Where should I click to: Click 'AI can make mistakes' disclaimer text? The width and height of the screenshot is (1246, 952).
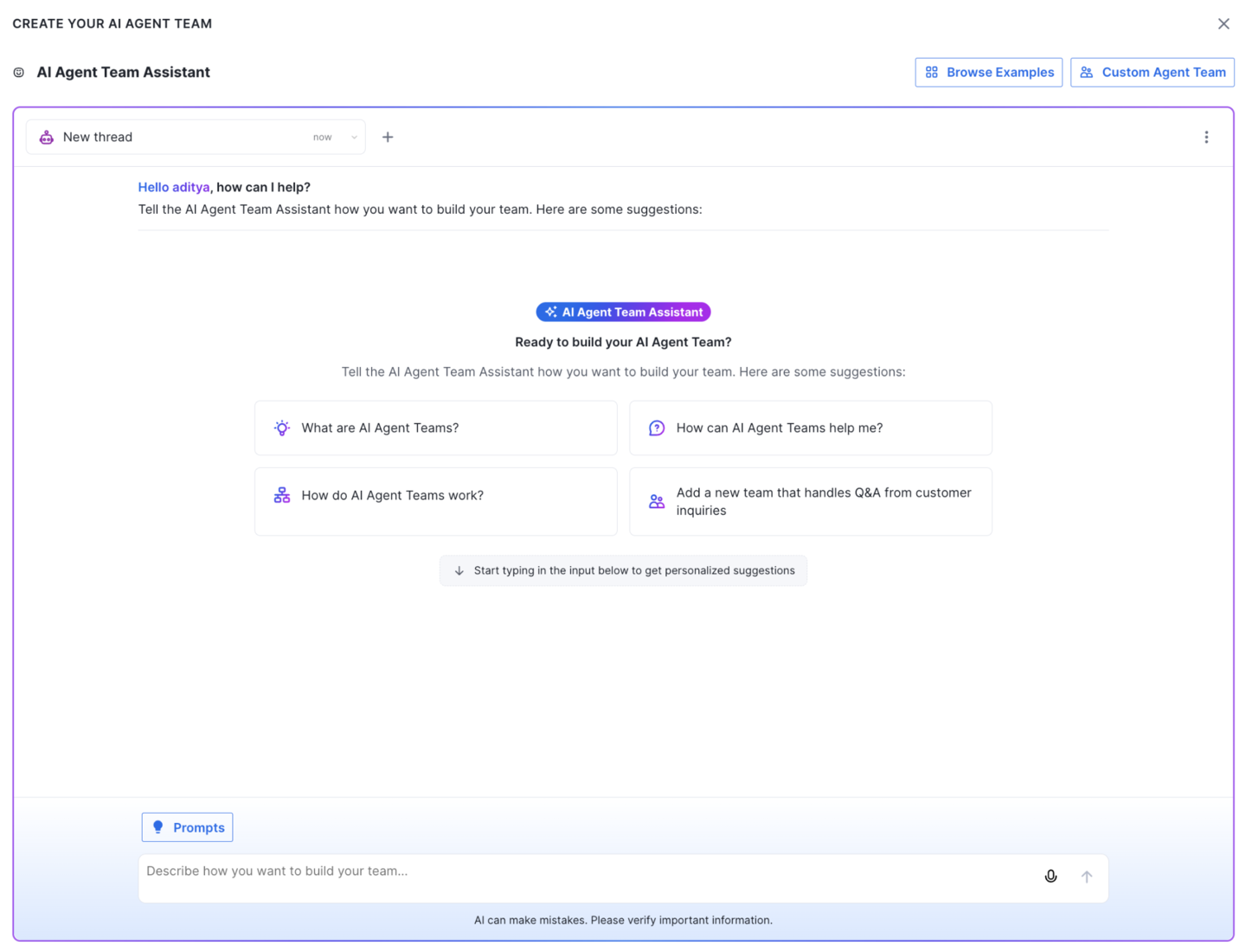click(623, 920)
